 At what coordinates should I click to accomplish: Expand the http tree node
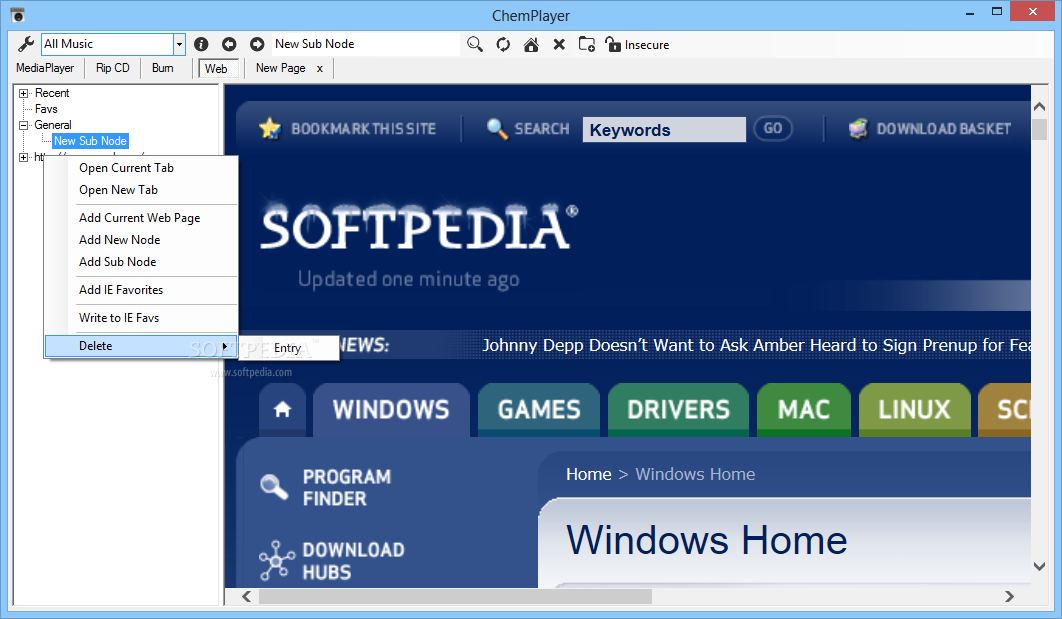24,157
